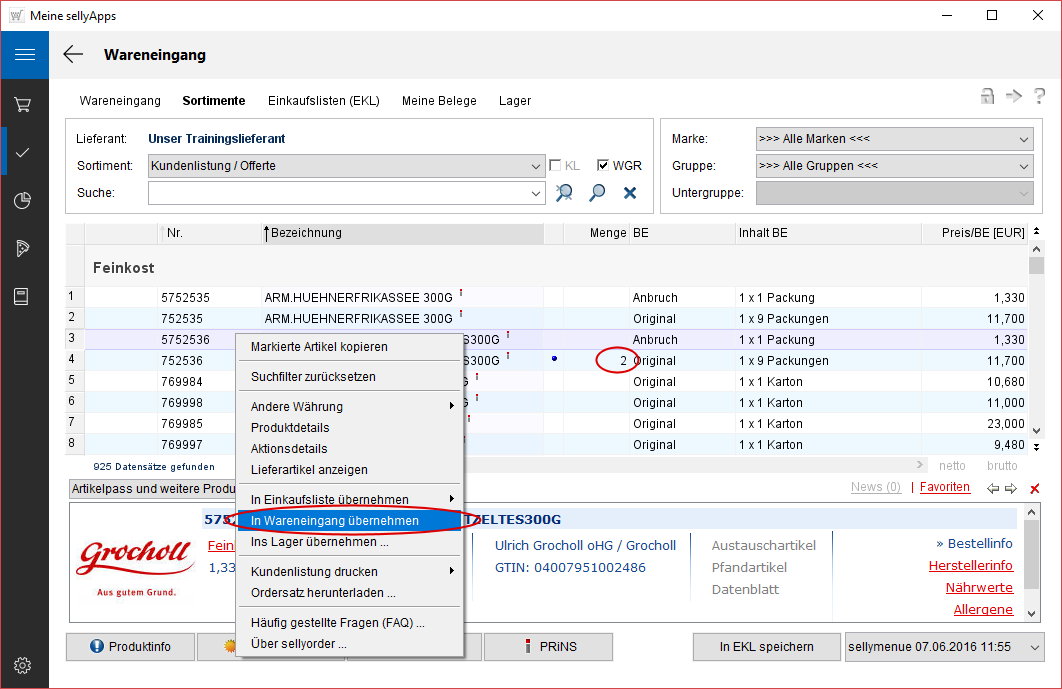Image resolution: width=1062 pixels, height=689 pixels.
Task: Open the Gruppe dropdown
Action: pyautogui.click(x=1023, y=166)
